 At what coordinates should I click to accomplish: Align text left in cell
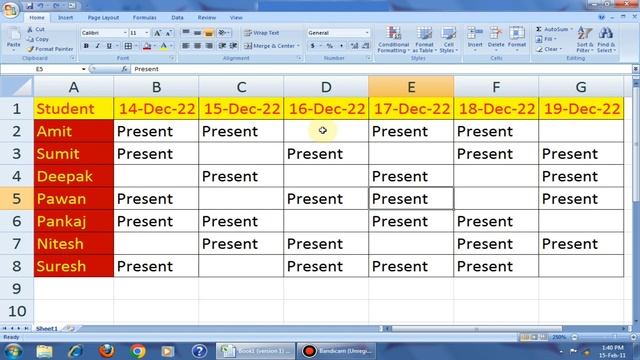[x=186, y=46]
